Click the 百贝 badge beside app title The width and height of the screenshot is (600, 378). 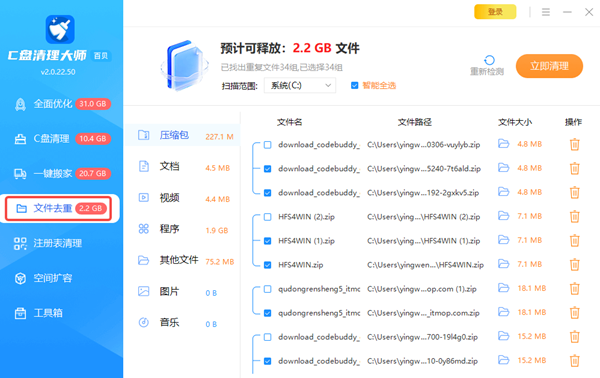[x=101, y=56]
